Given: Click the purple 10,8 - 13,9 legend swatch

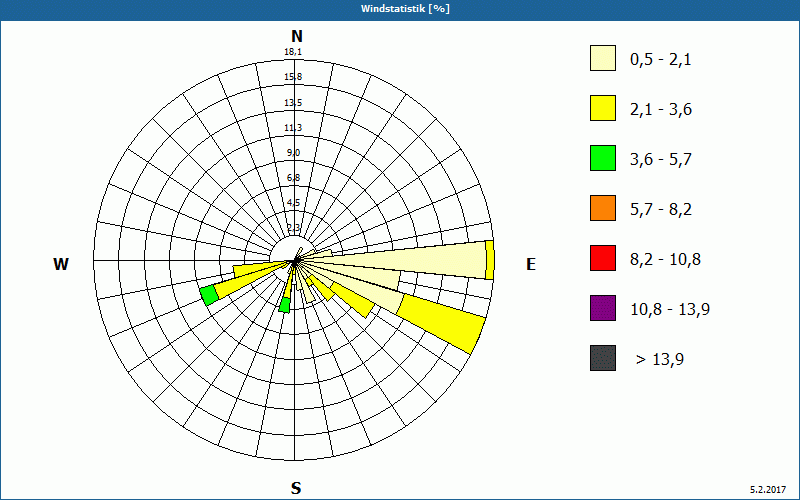Looking at the screenshot, I should (x=603, y=308).
